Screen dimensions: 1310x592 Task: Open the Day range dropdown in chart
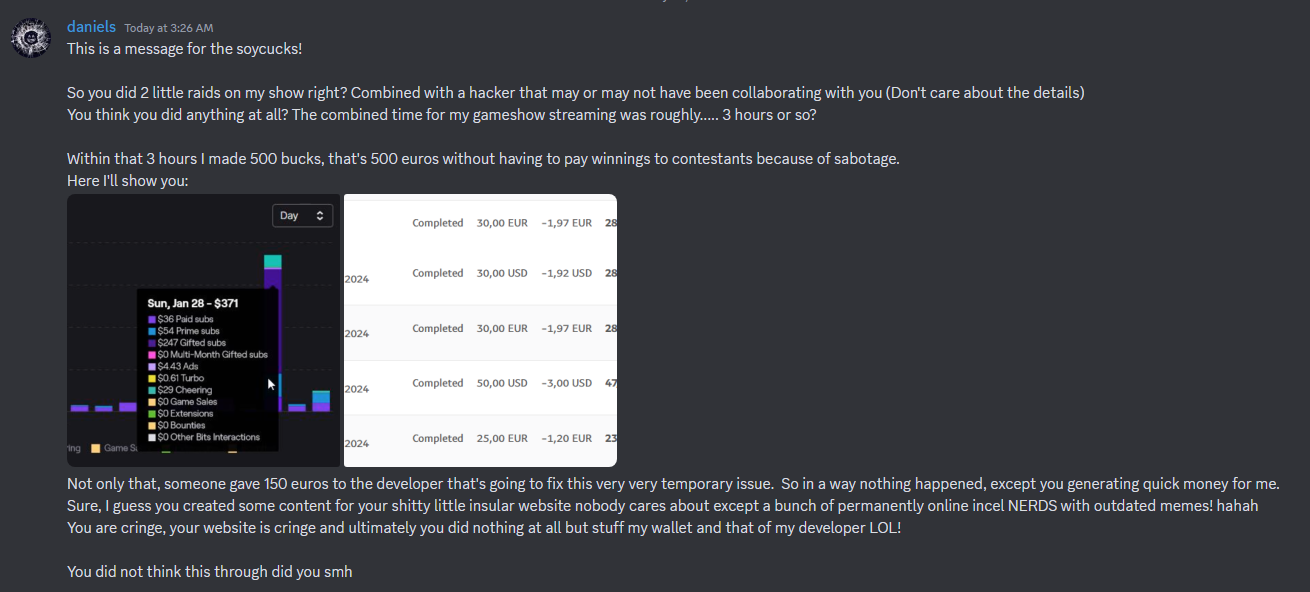[302, 215]
